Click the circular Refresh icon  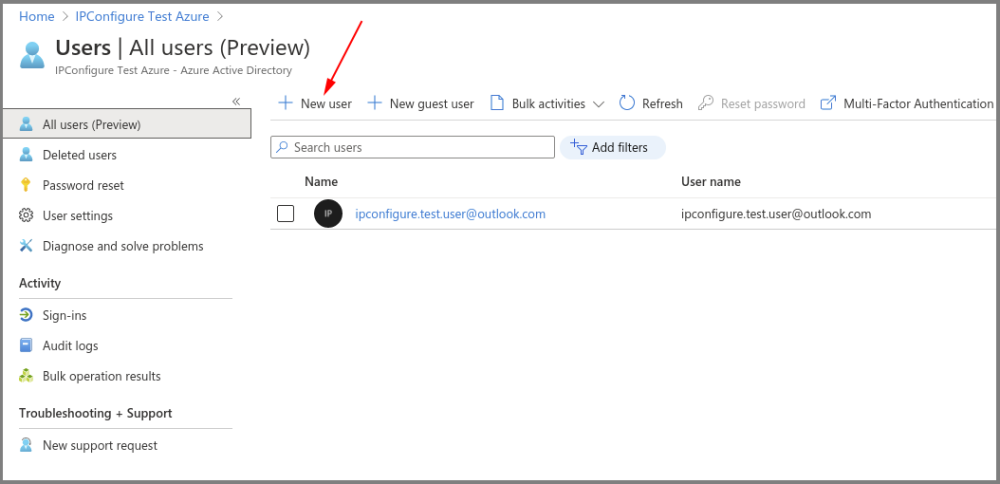[x=627, y=103]
